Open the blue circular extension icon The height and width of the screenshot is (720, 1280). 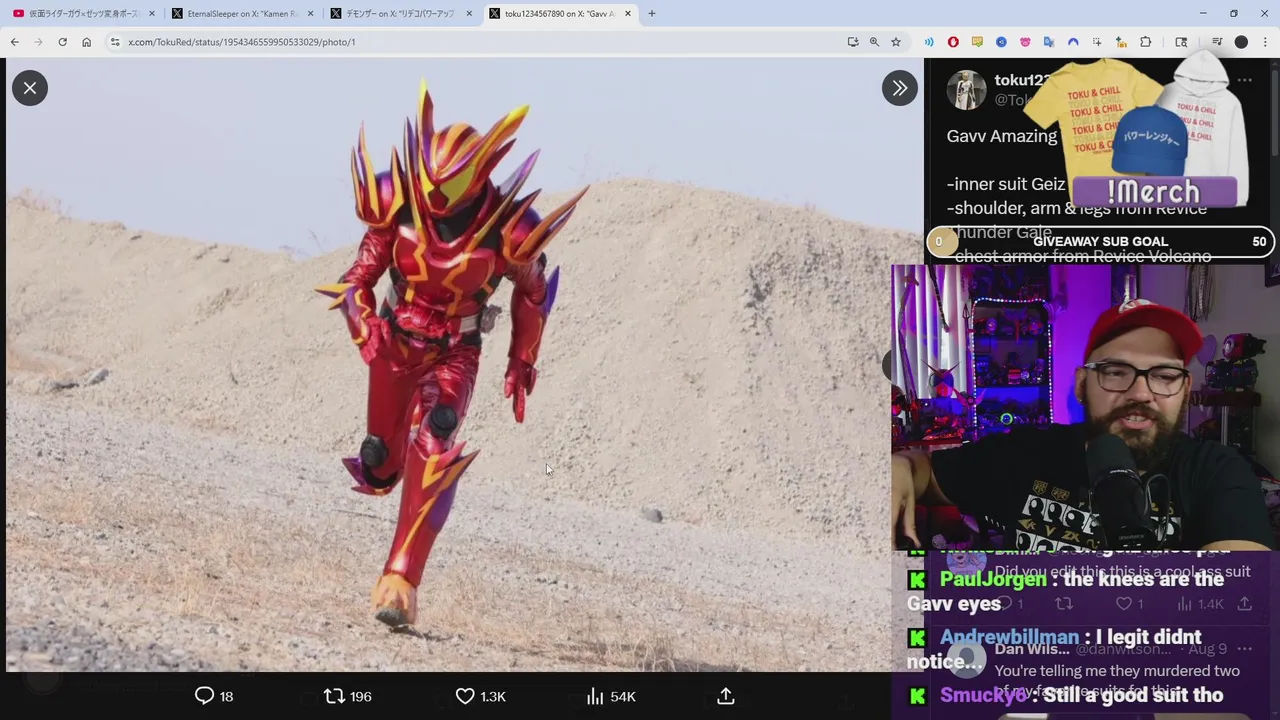[1001, 42]
